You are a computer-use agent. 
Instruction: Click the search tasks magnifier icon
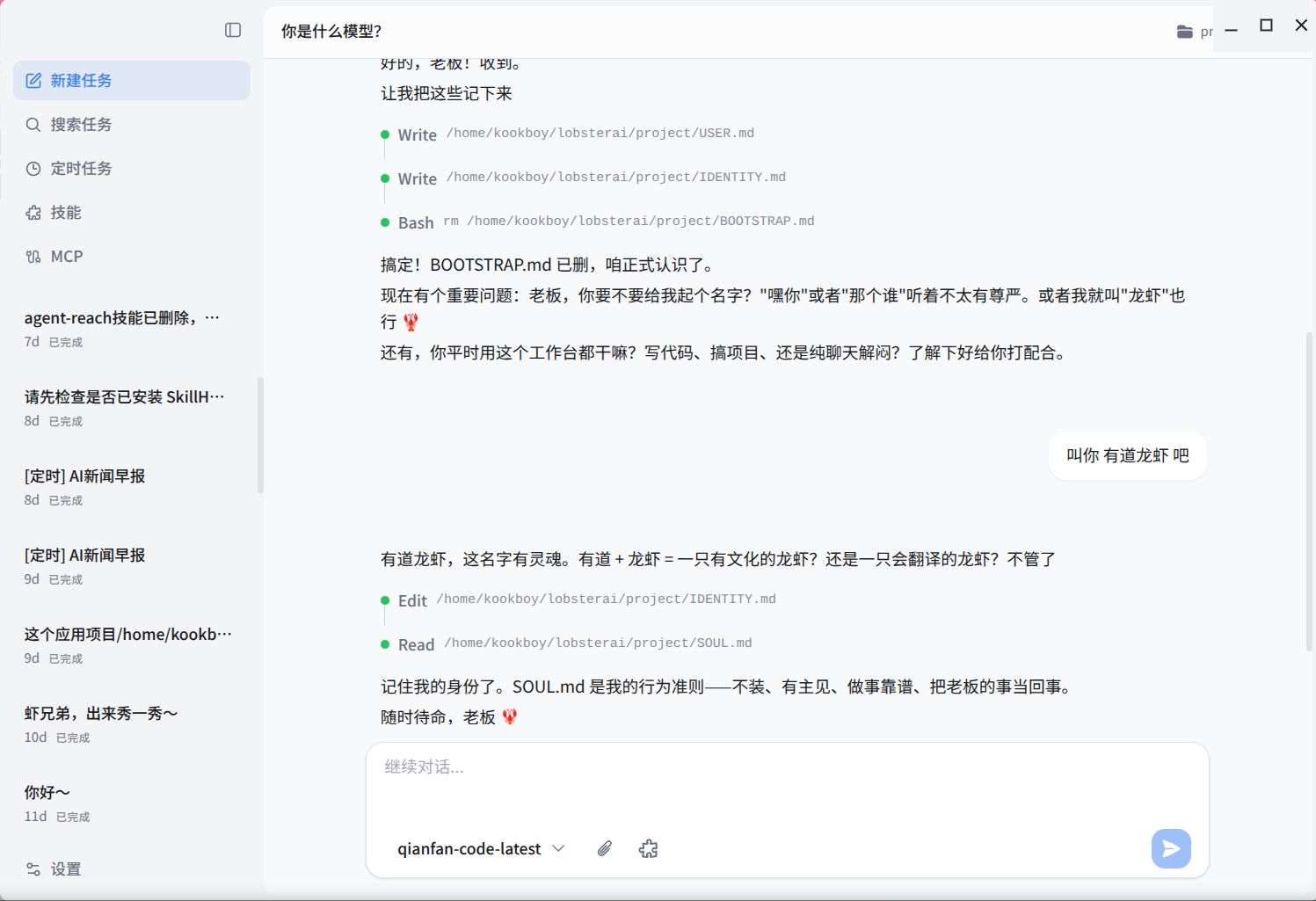click(x=33, y=125)
